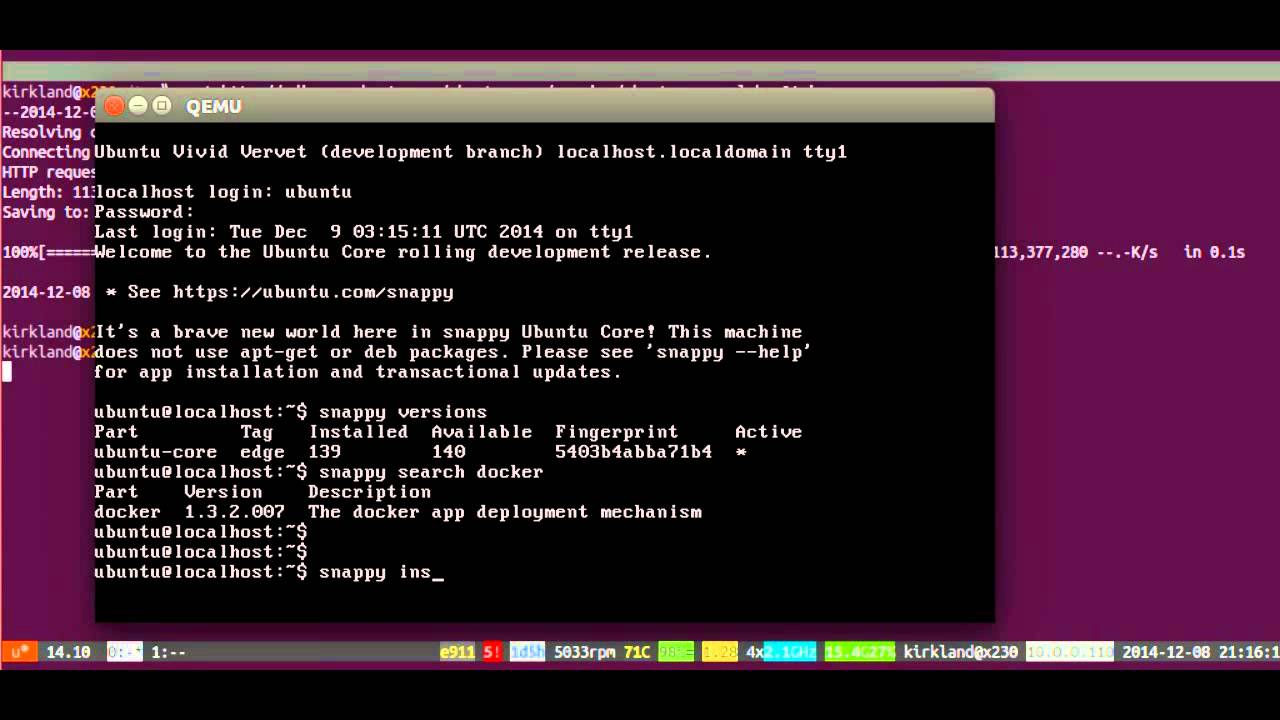This screenshot has width=1280, height=720.
Task: Click the 'Last login' line
Action: point(364,232)
